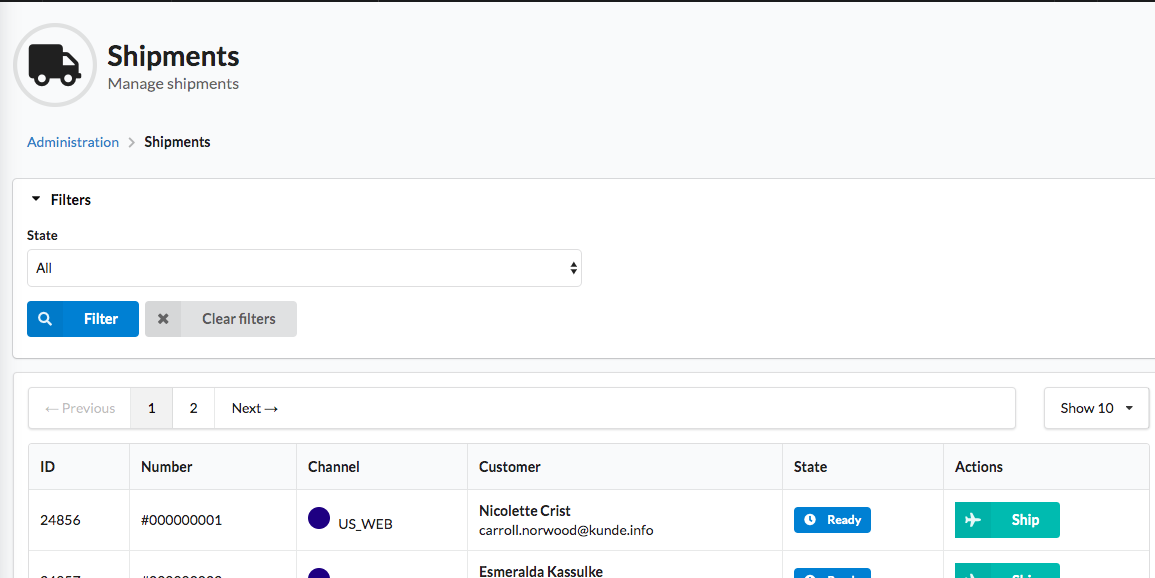The height and width of the screenshot is (578, 1155).
Task: Click the plane icon on Nicolette Crist's Ship button
Action: (972, 520)
